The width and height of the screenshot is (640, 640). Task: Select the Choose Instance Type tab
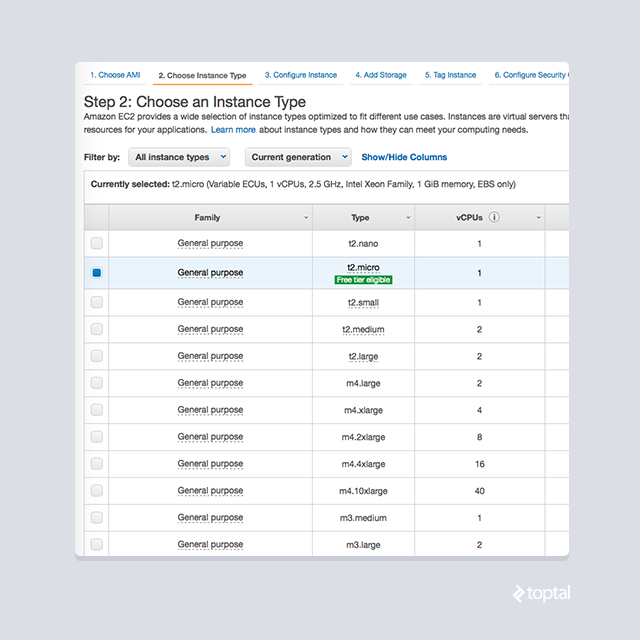(202, 76)
